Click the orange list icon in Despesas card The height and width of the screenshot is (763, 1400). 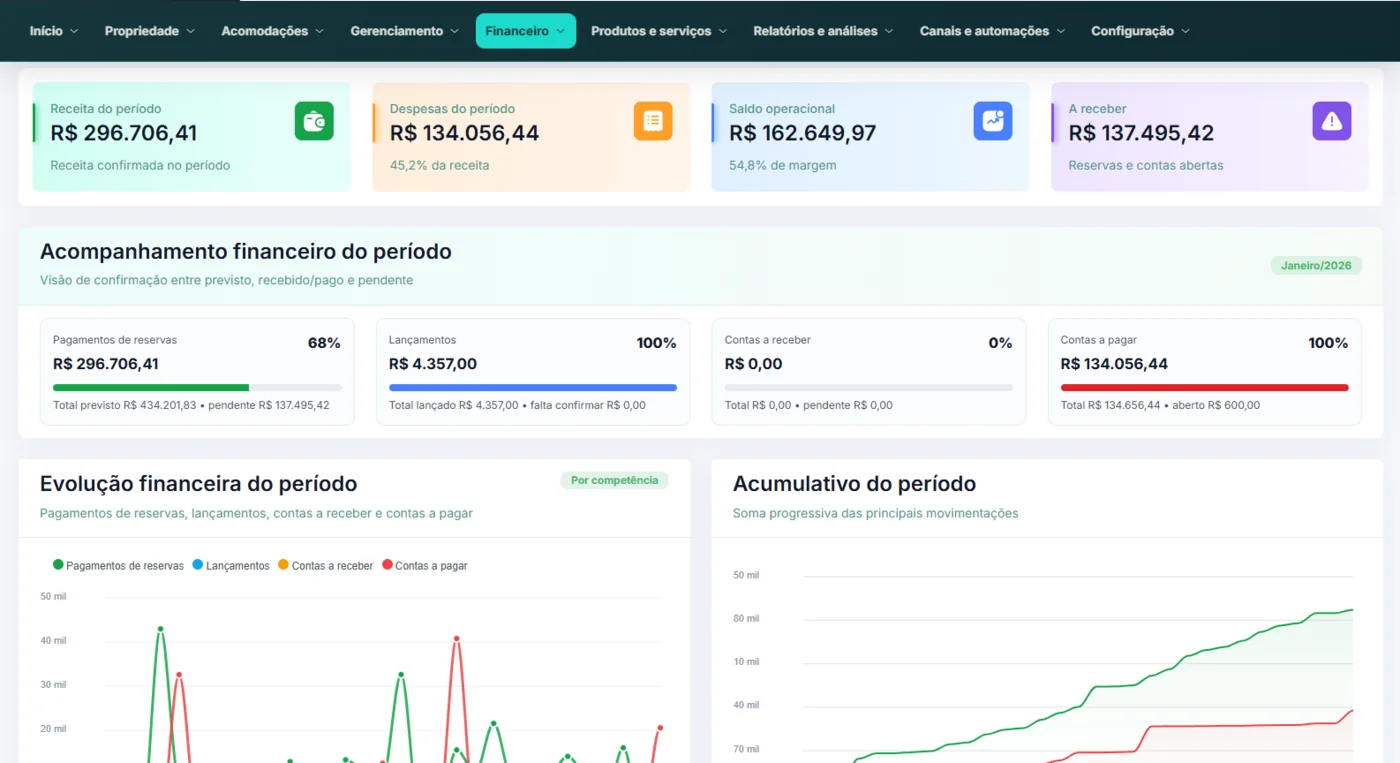(653, 121)
